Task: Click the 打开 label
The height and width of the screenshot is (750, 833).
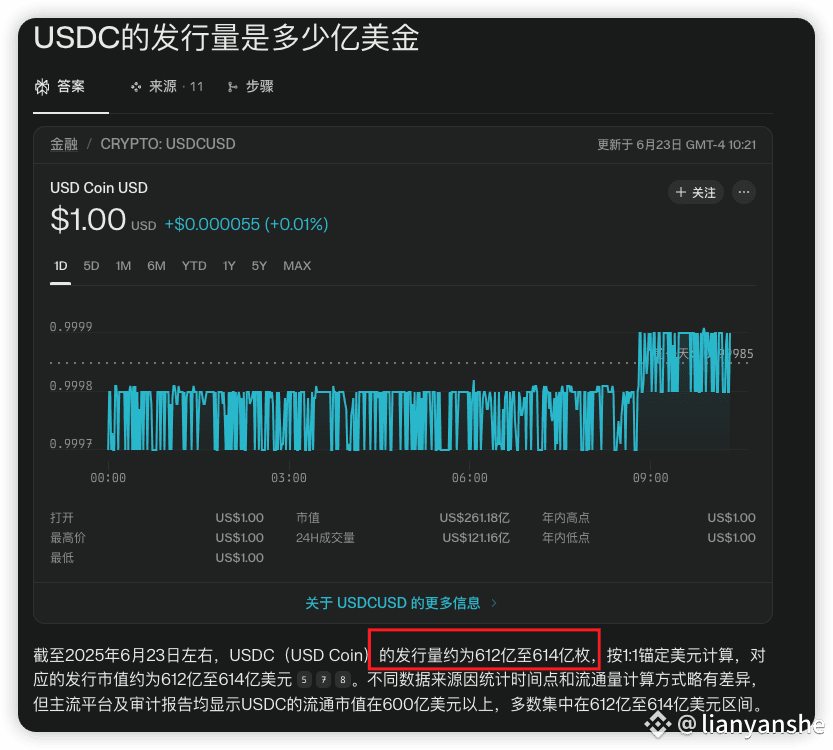Action: [62, 517]
